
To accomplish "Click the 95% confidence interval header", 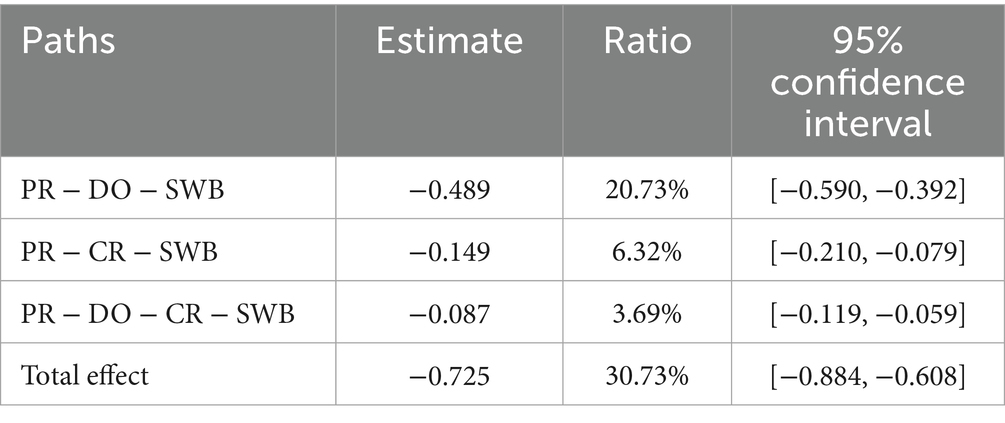I will [x=868, y=81].
